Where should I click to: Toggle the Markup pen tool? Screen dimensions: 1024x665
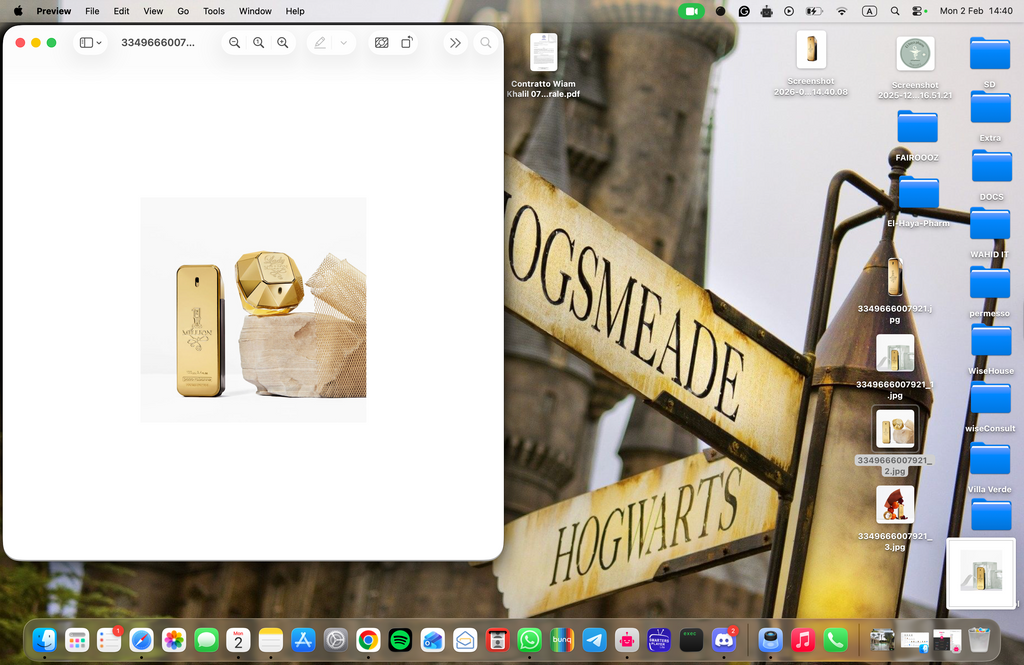pyautogui.click(x=320, y=43)
